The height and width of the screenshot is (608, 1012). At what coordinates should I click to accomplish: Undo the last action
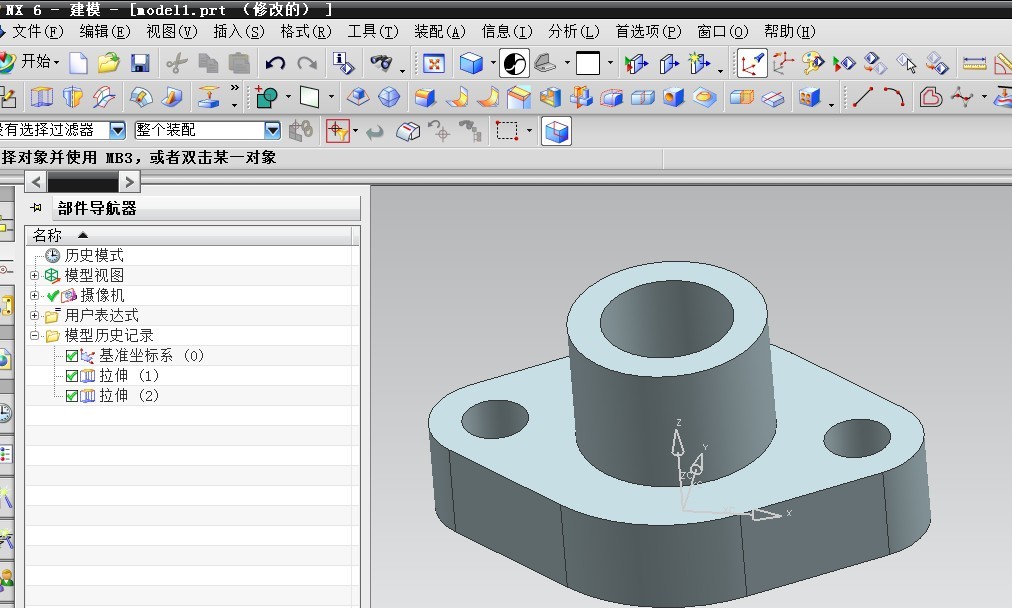click(x=275, y=63)
